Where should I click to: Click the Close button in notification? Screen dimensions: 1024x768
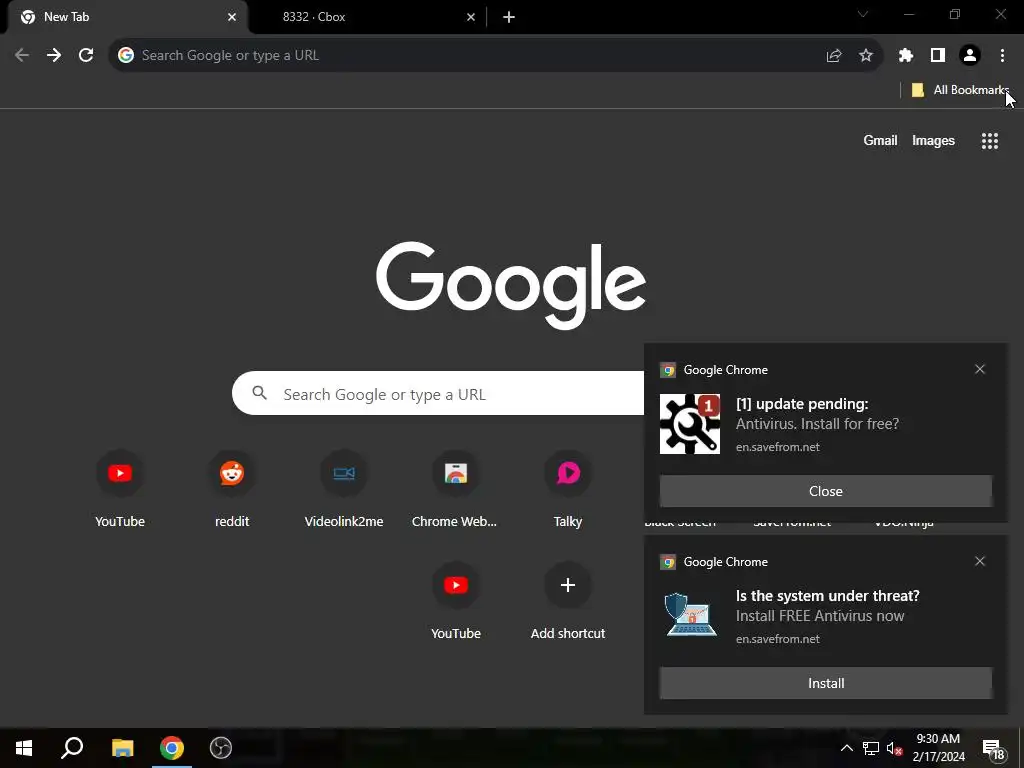tap(825, 491)
